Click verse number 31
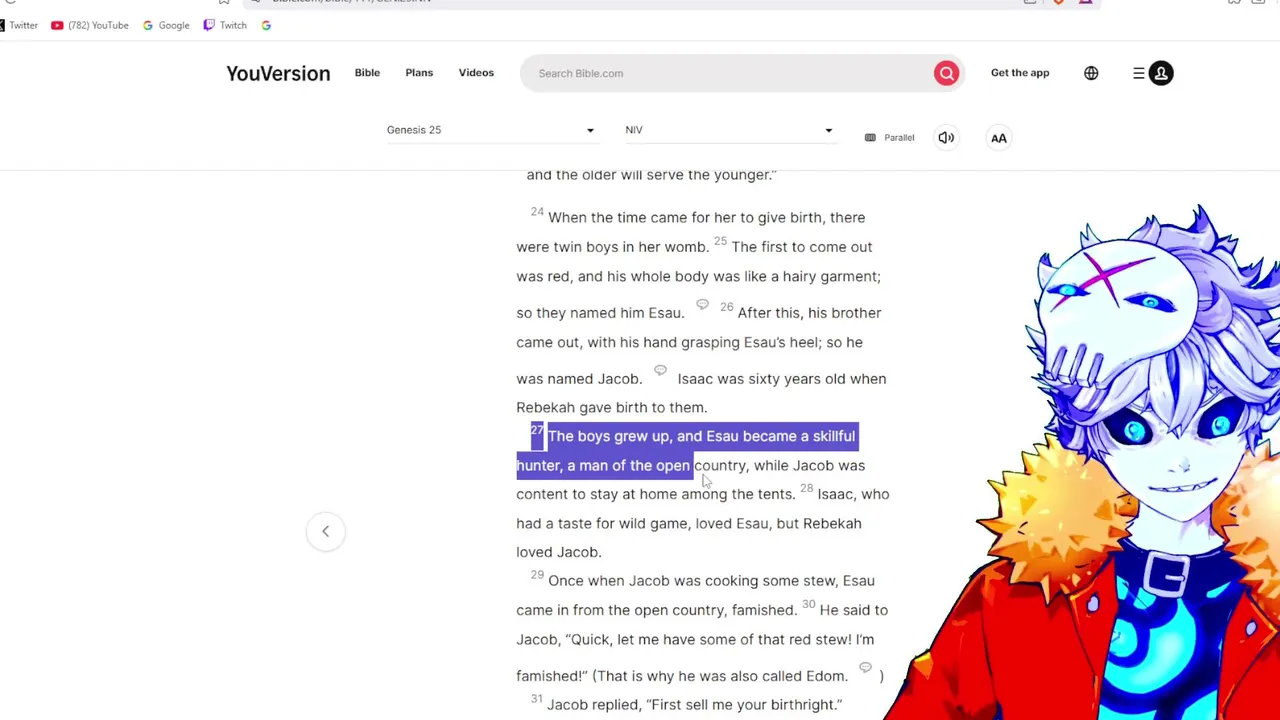This screenshot has height=720, width=1280. [537, 699]
